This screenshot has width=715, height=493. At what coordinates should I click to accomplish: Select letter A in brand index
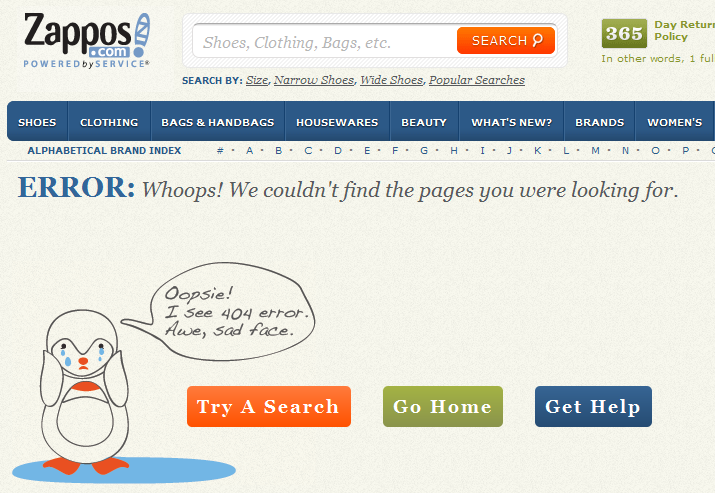click(249, 150)
